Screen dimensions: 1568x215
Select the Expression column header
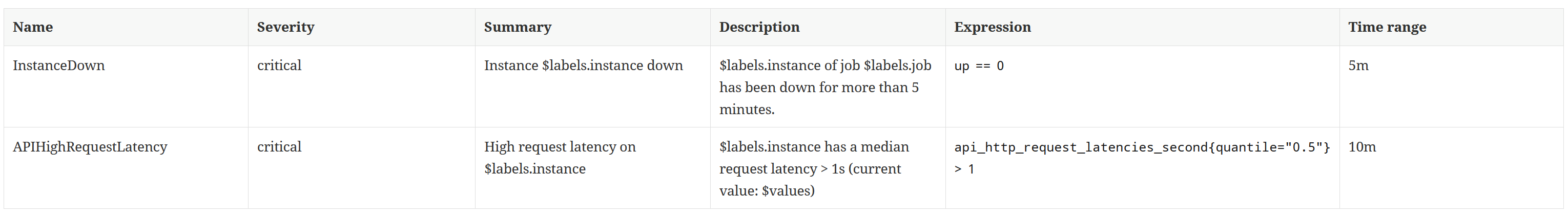coord(992,27)
